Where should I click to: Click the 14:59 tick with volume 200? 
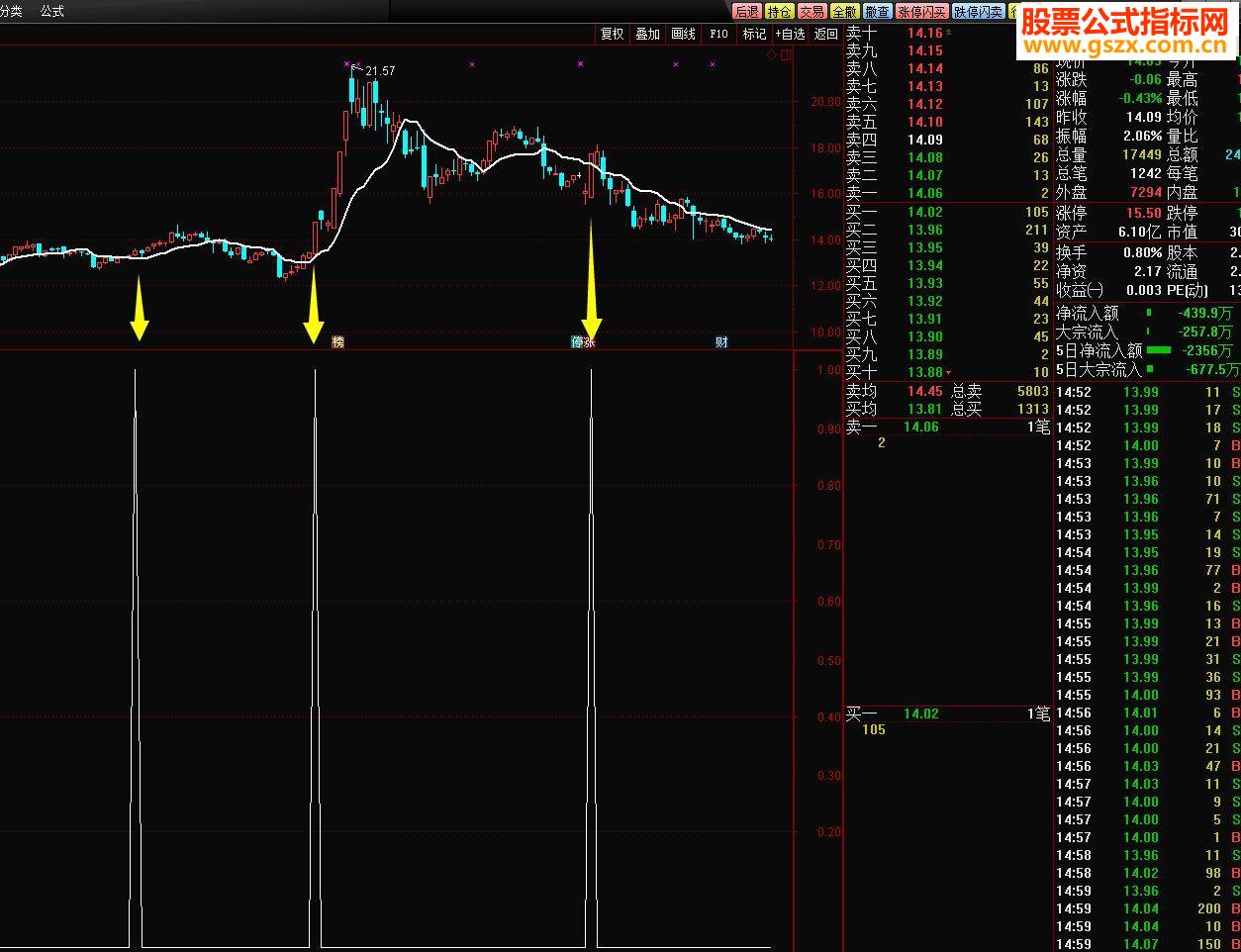1148,908
